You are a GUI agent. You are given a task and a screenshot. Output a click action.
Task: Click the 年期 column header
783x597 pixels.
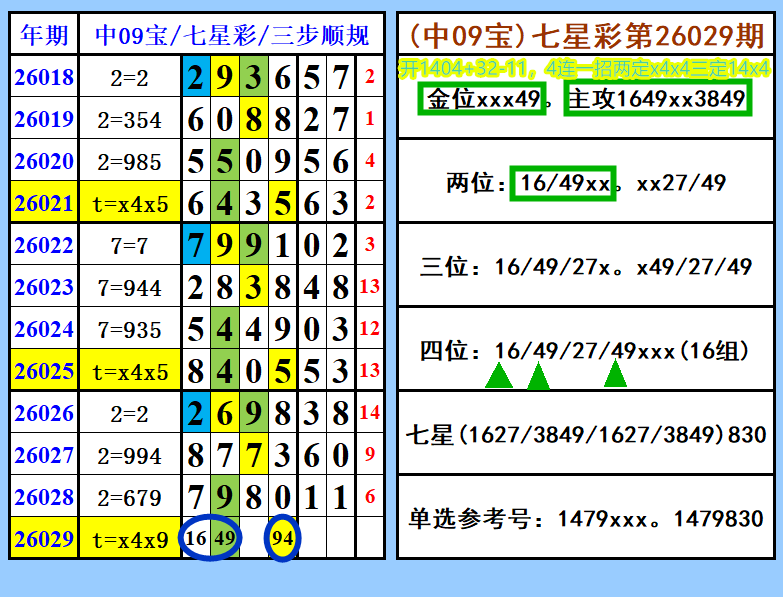tap(44, 36)
